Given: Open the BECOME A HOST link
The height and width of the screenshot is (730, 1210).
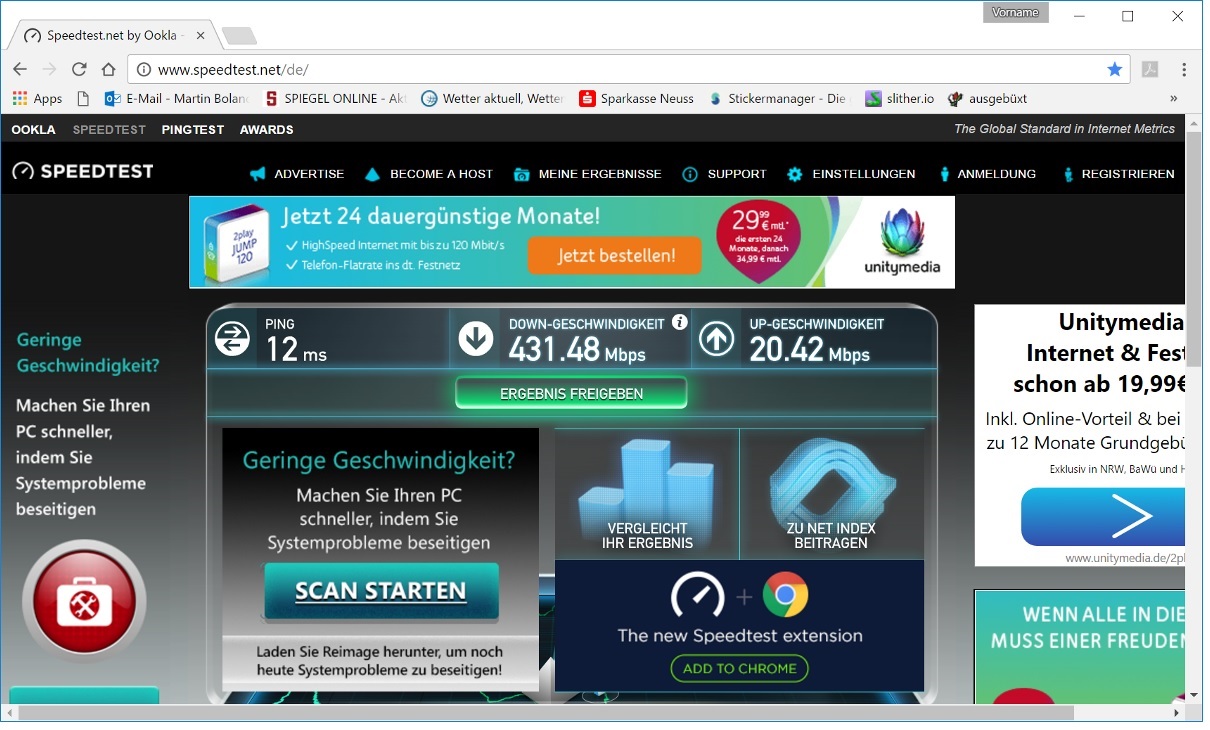Looking at the screenshot, I should click(441, 174).
